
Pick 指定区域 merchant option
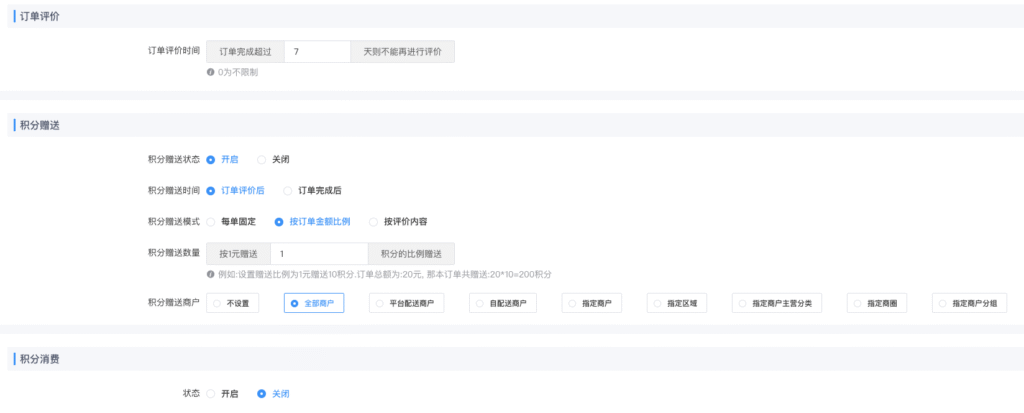coord(677,303)
